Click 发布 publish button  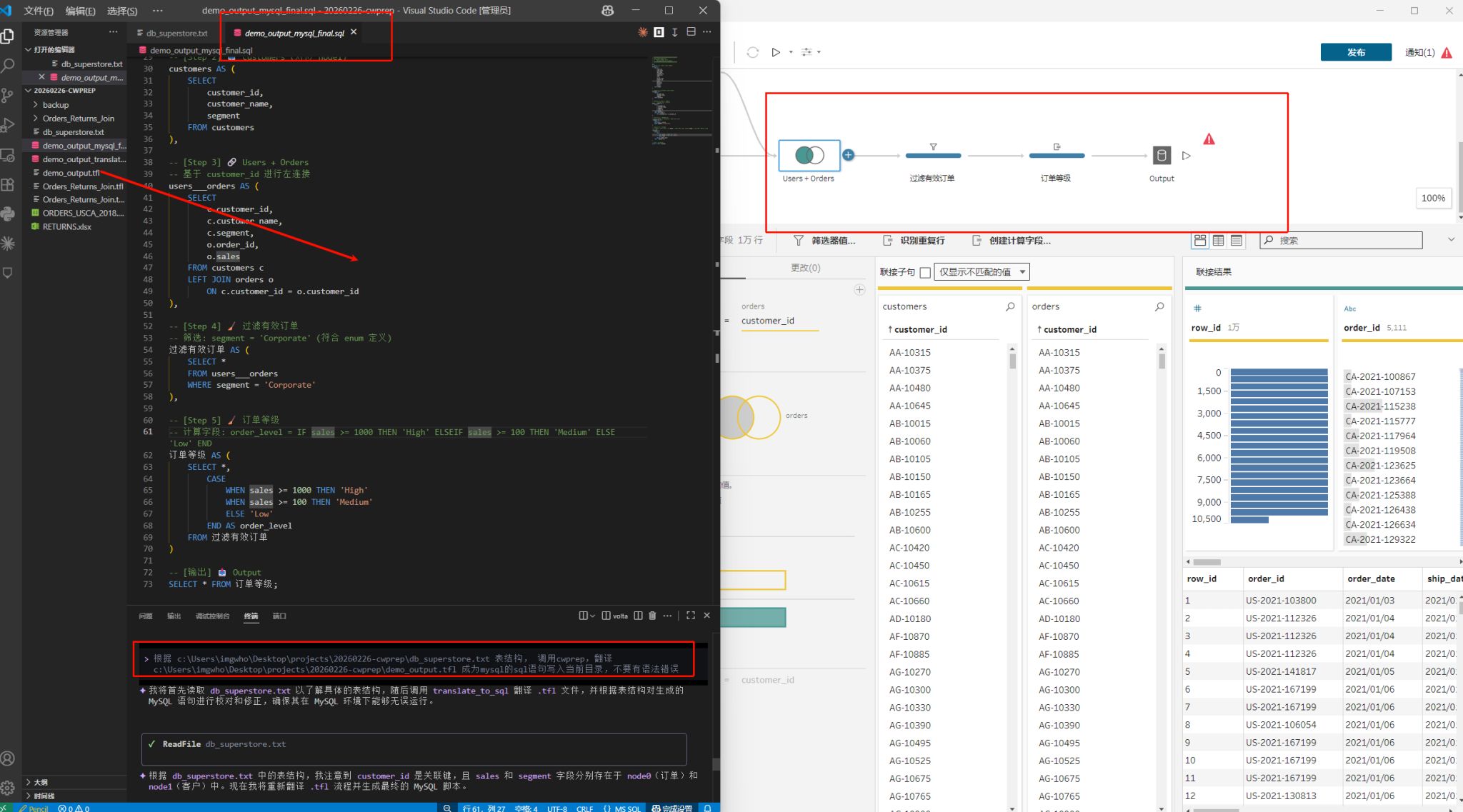[x=1356, y=52]
